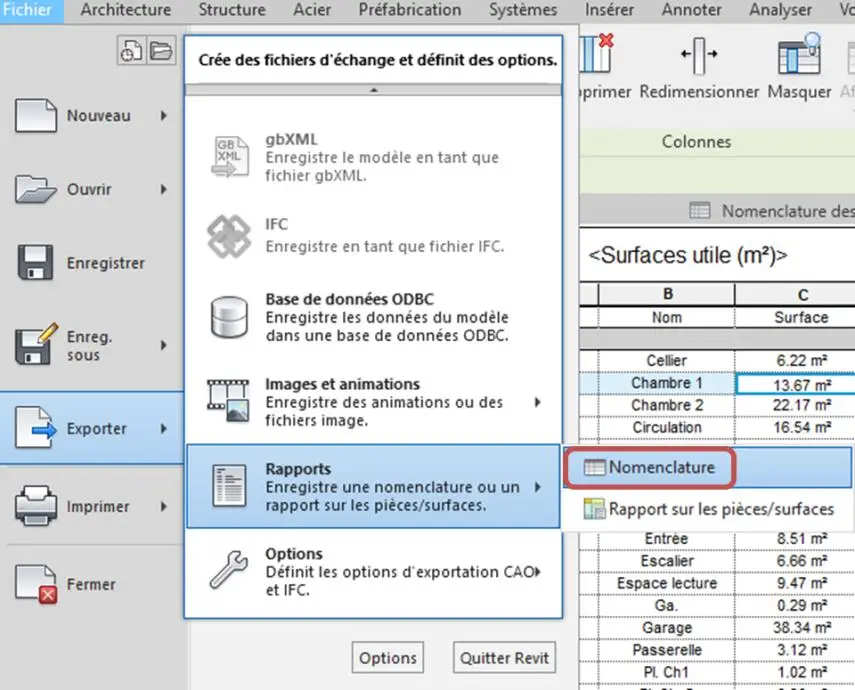Click the Surface column heading cell
This screenshot has height=690, width=855.
pos(796,317)
